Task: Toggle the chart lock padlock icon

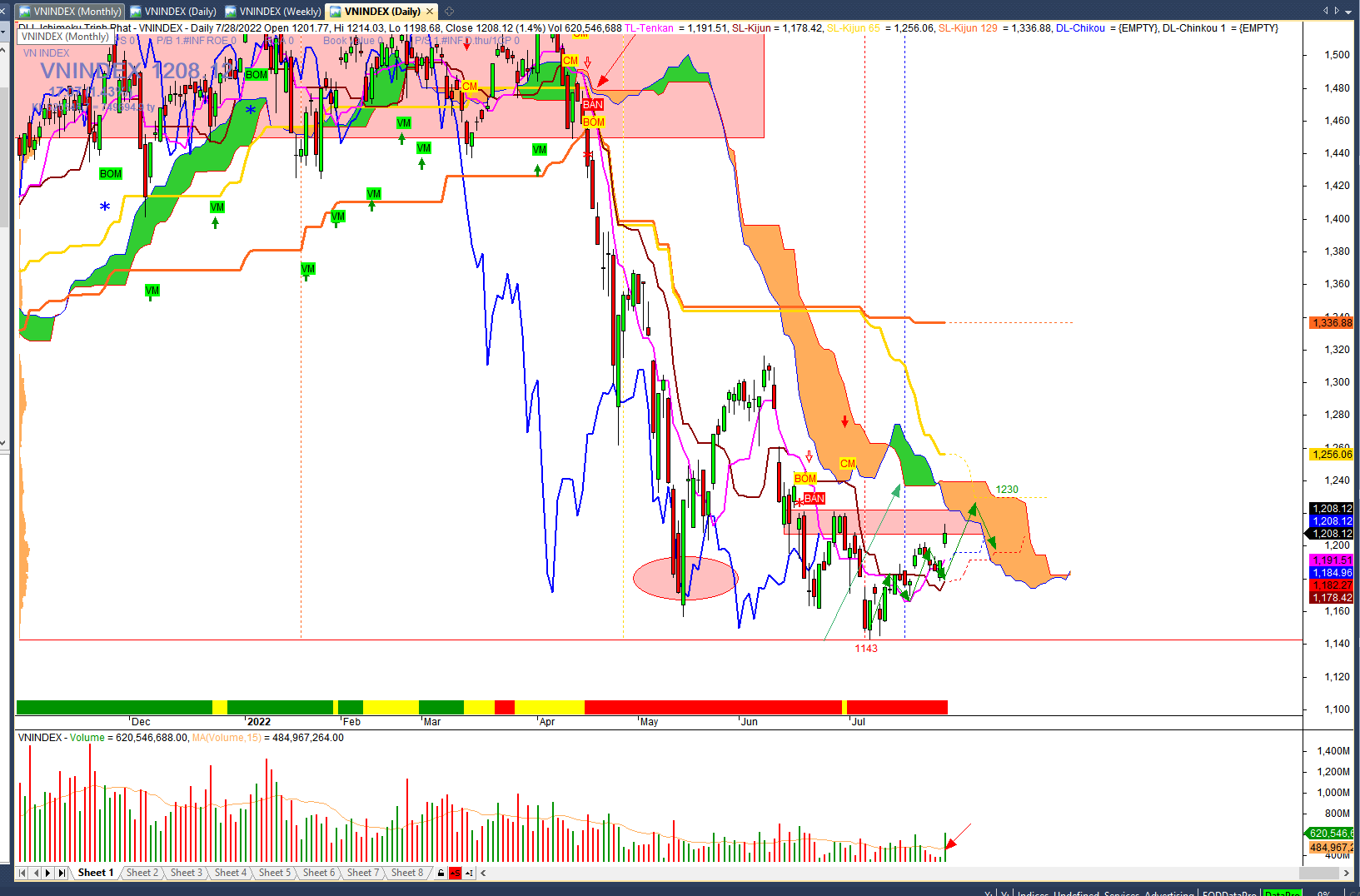Action: (441, 873)
